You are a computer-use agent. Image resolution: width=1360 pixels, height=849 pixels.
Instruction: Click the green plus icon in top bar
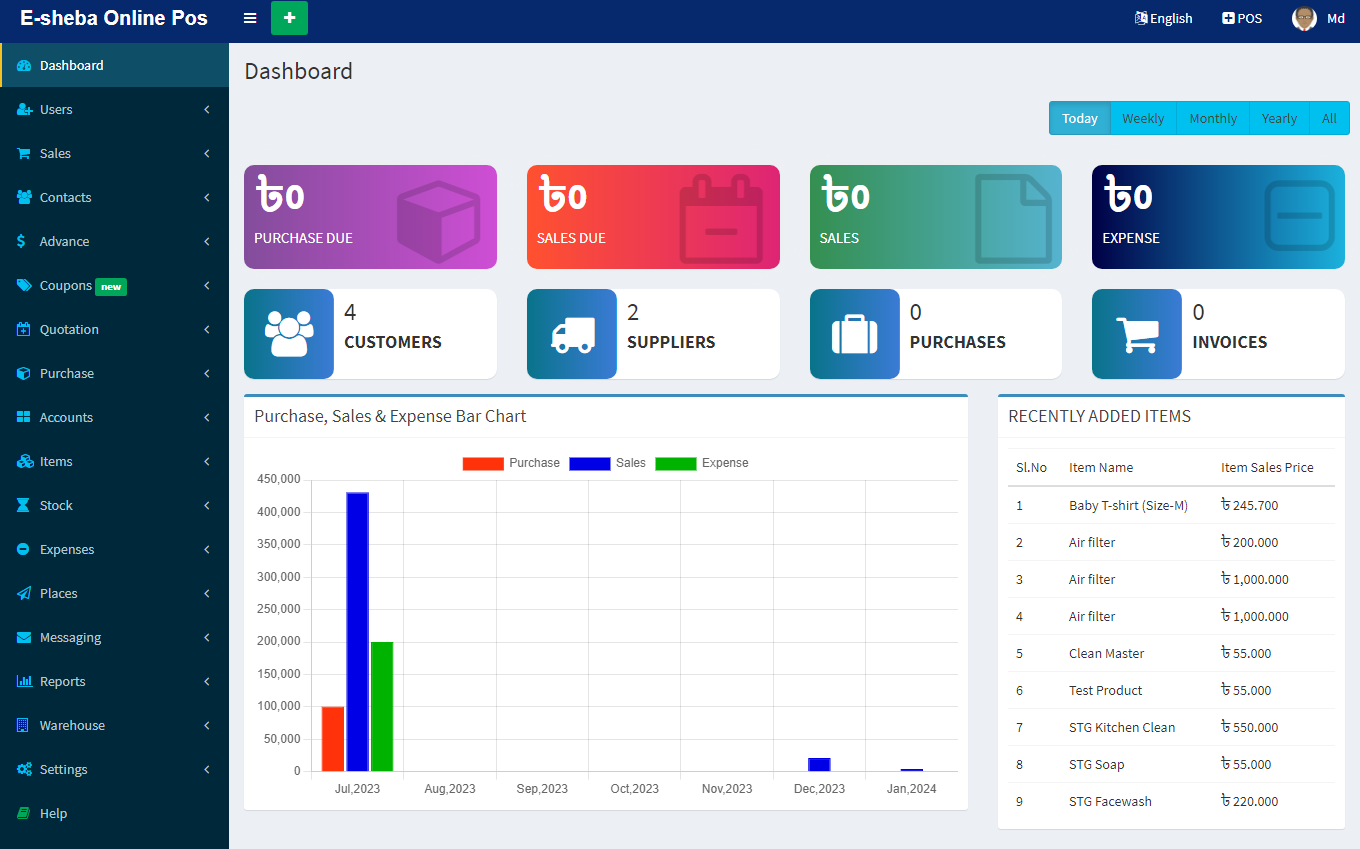pos(289,18)
